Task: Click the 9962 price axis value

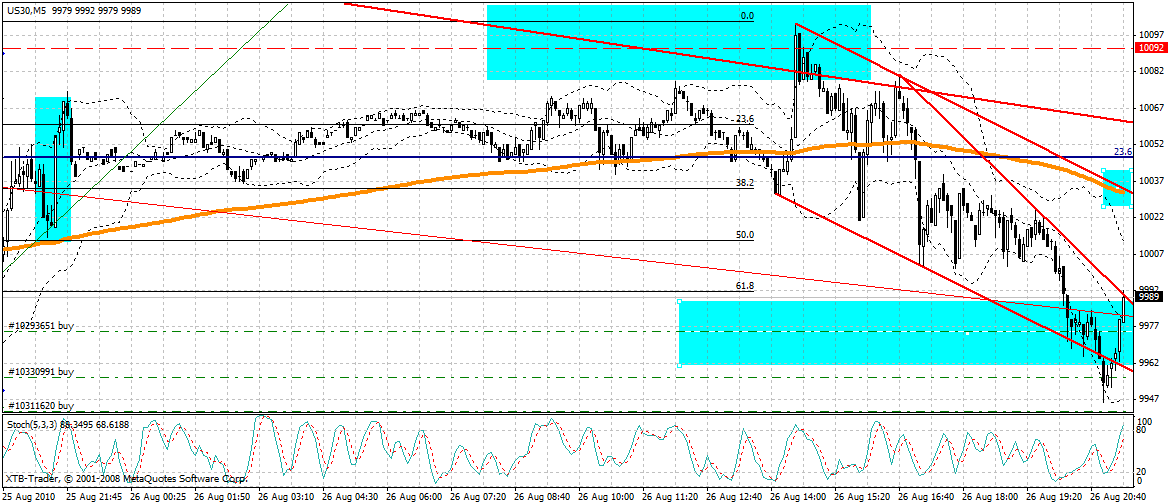Action: 1149,362
